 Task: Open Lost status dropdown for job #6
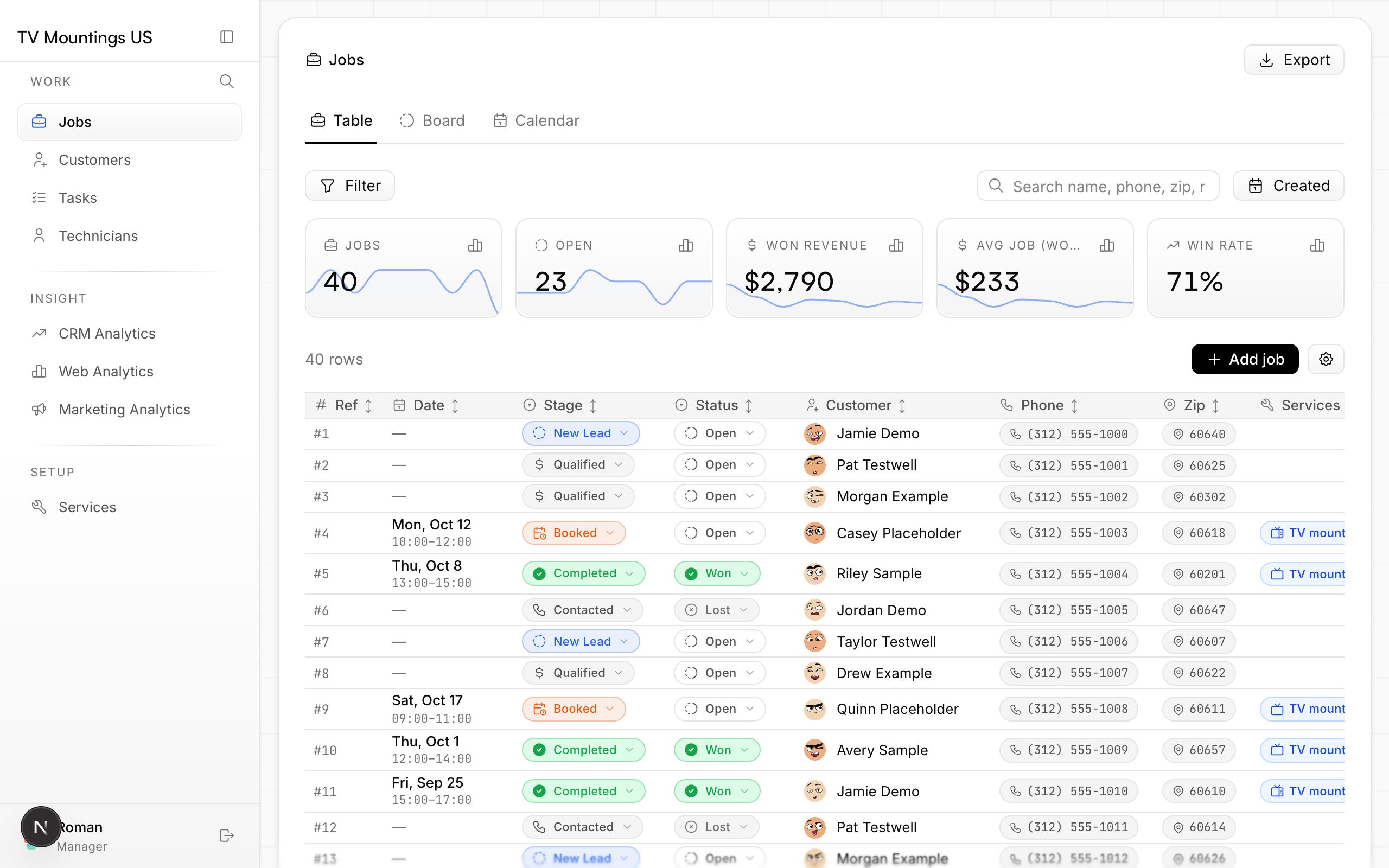click(x=716, y=610)
